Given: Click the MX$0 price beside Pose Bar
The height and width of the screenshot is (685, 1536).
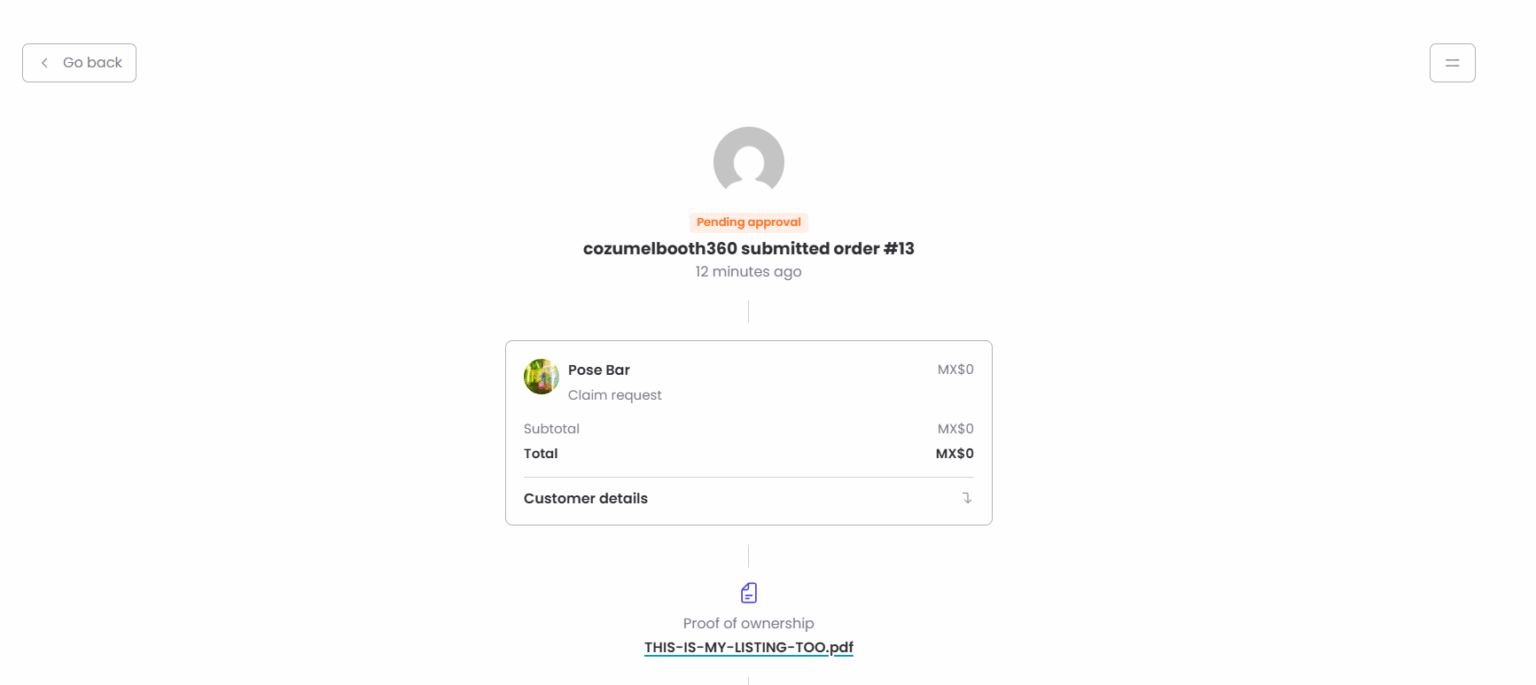Looking at the screenshot, I should (955, 370).
